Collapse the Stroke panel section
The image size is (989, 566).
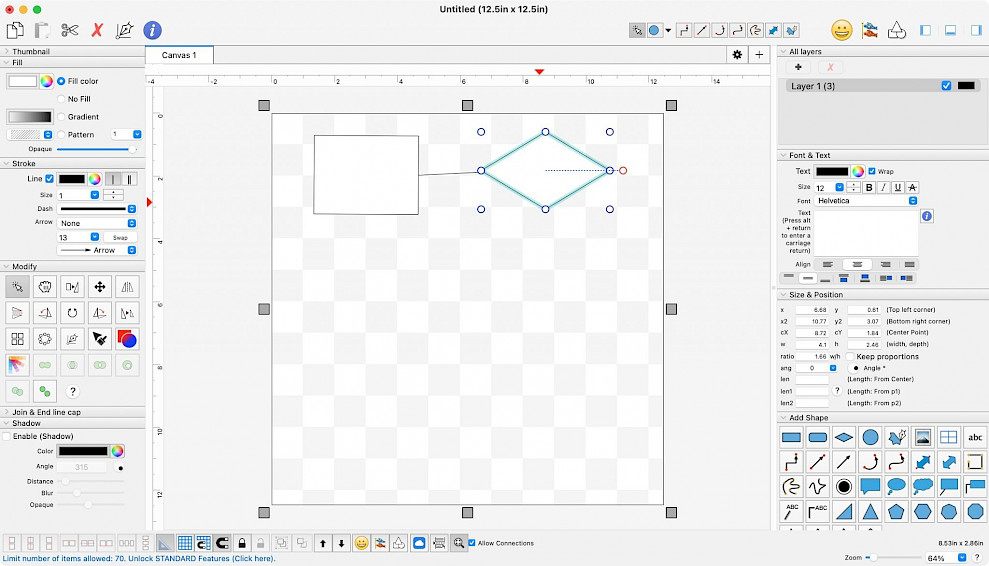click(6, 163)
